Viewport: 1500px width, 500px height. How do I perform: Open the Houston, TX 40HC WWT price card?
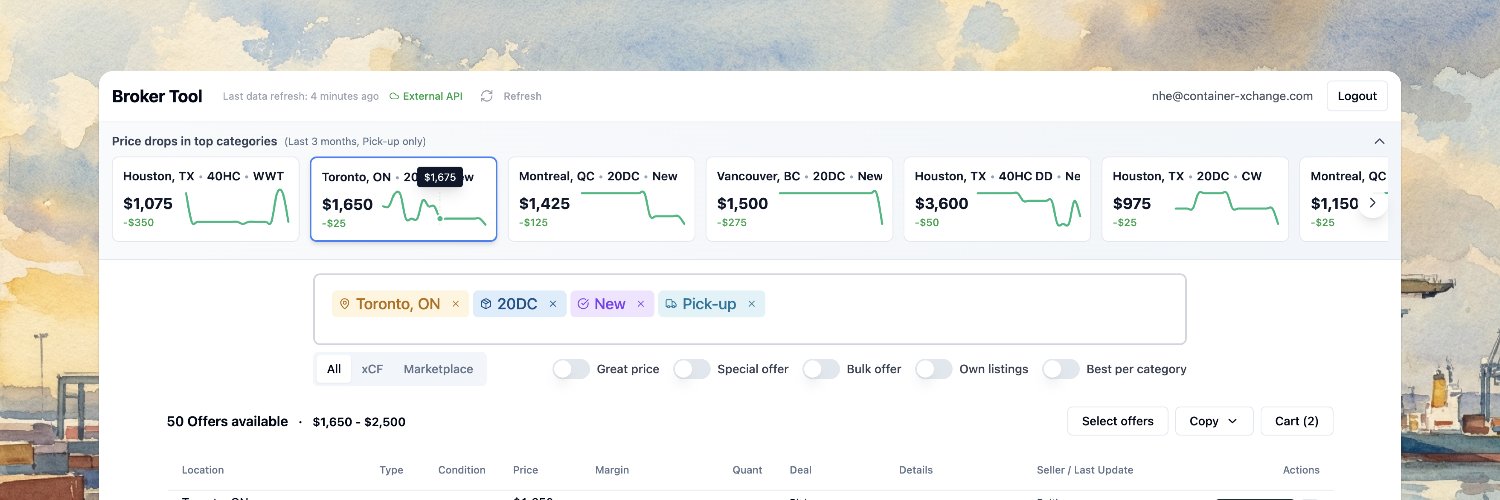[x=206, y=199]
